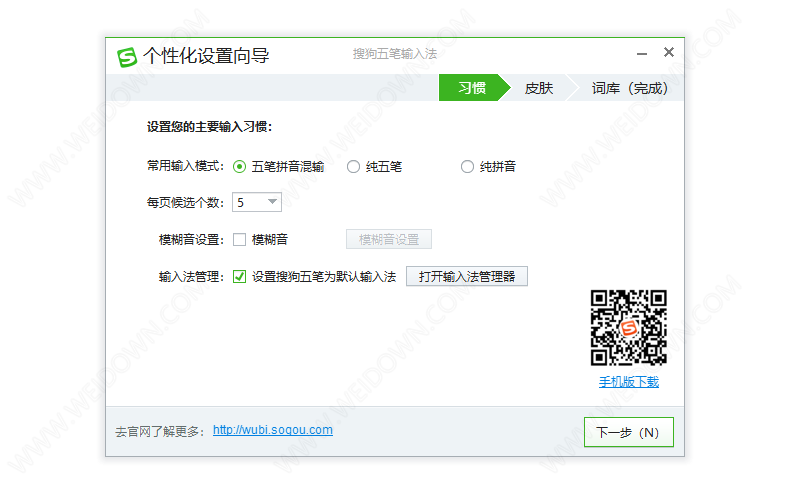Enable the 模糊音 checkbox
This screenshot has width=790, height=500.
(239, 239)
